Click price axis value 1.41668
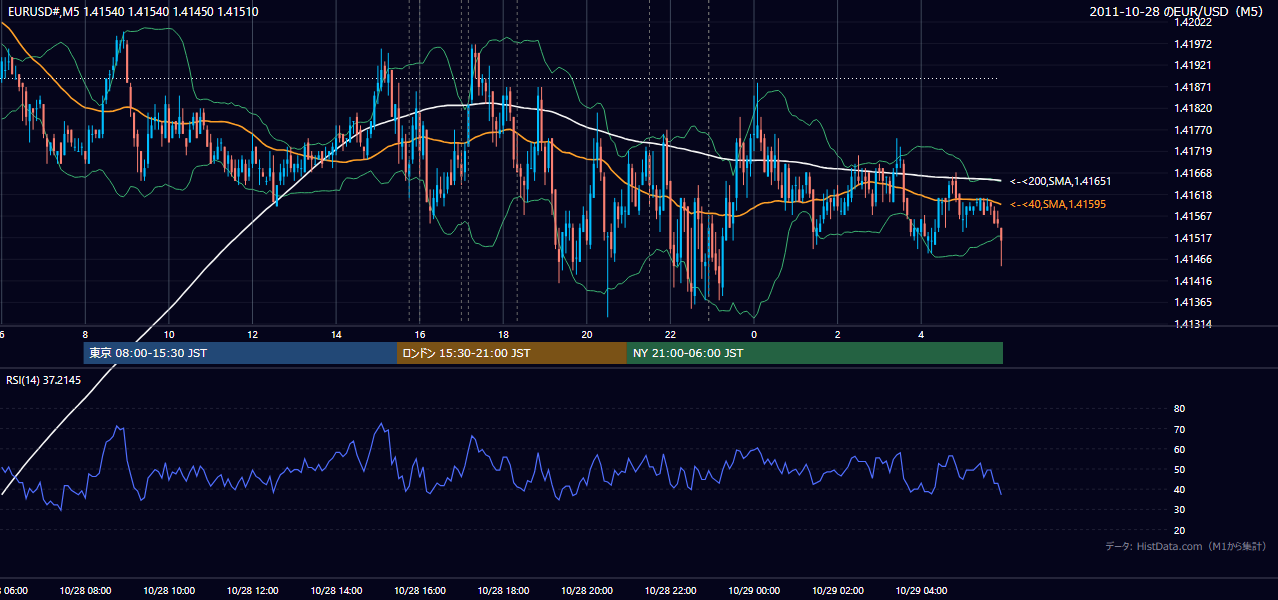 [1194, 173]
